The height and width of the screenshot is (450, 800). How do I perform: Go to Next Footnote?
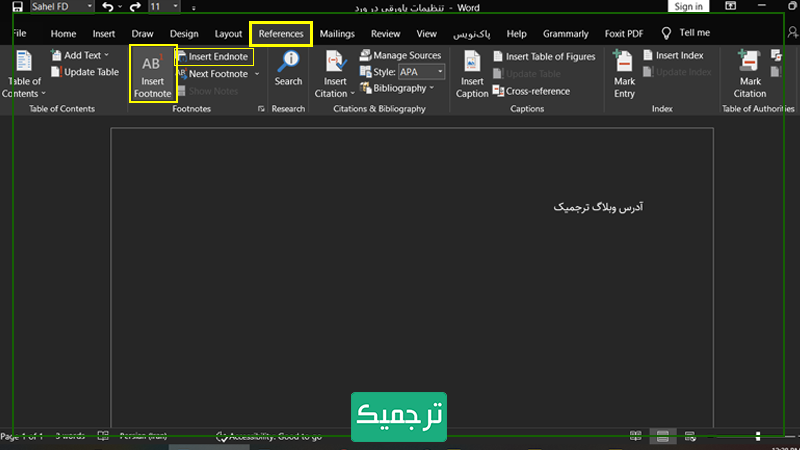(214, 74)
